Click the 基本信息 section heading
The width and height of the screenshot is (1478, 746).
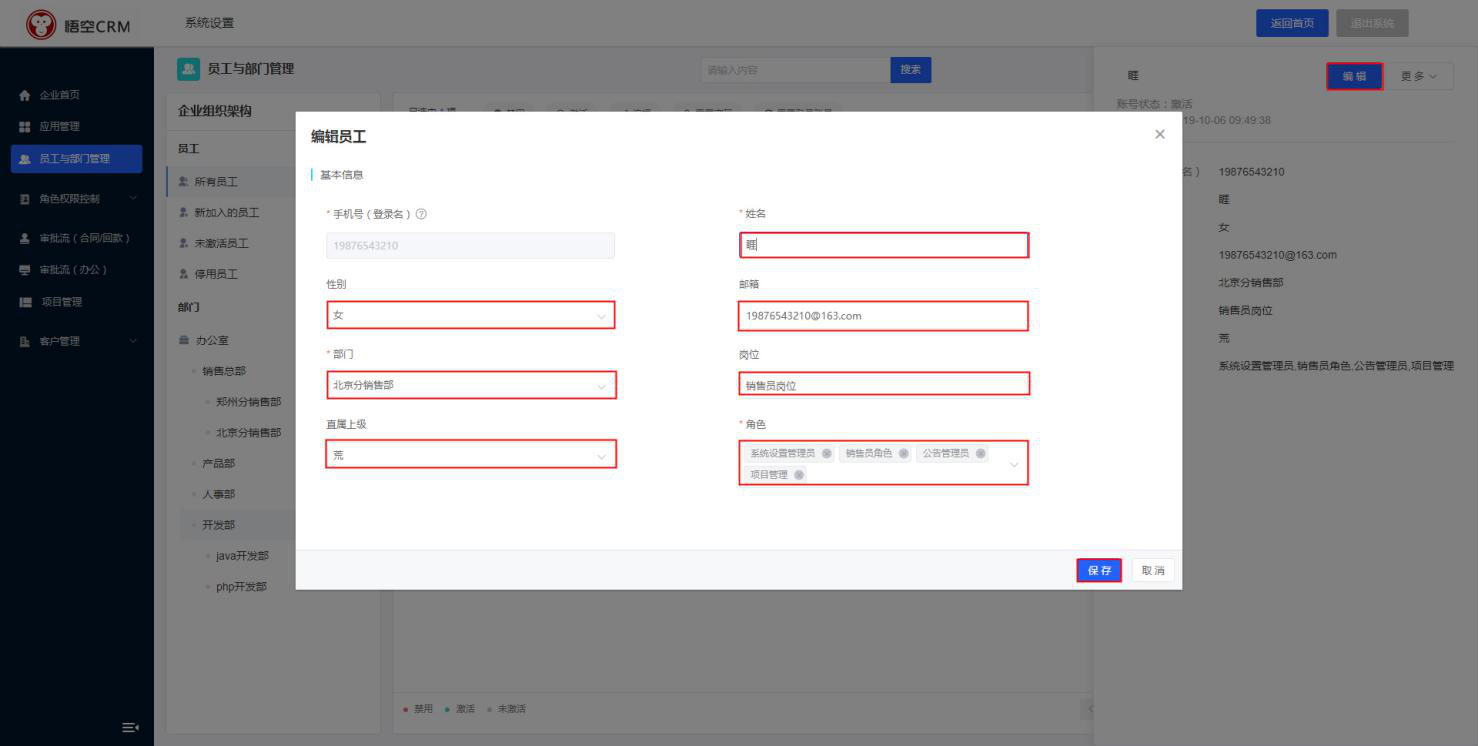coord(341,175)
